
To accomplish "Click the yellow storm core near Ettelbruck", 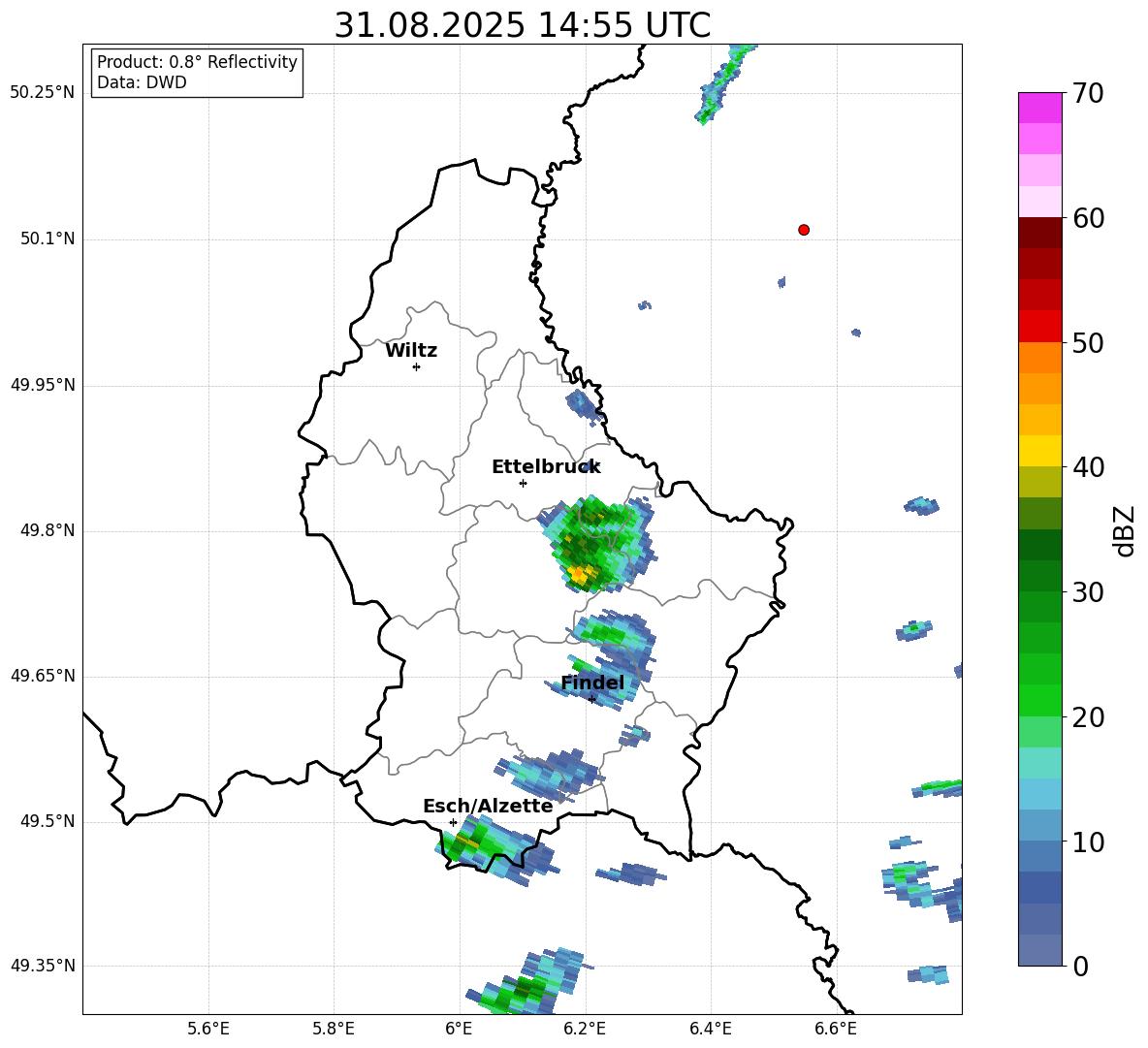I will pyautogui.click(x=579, y=575).
